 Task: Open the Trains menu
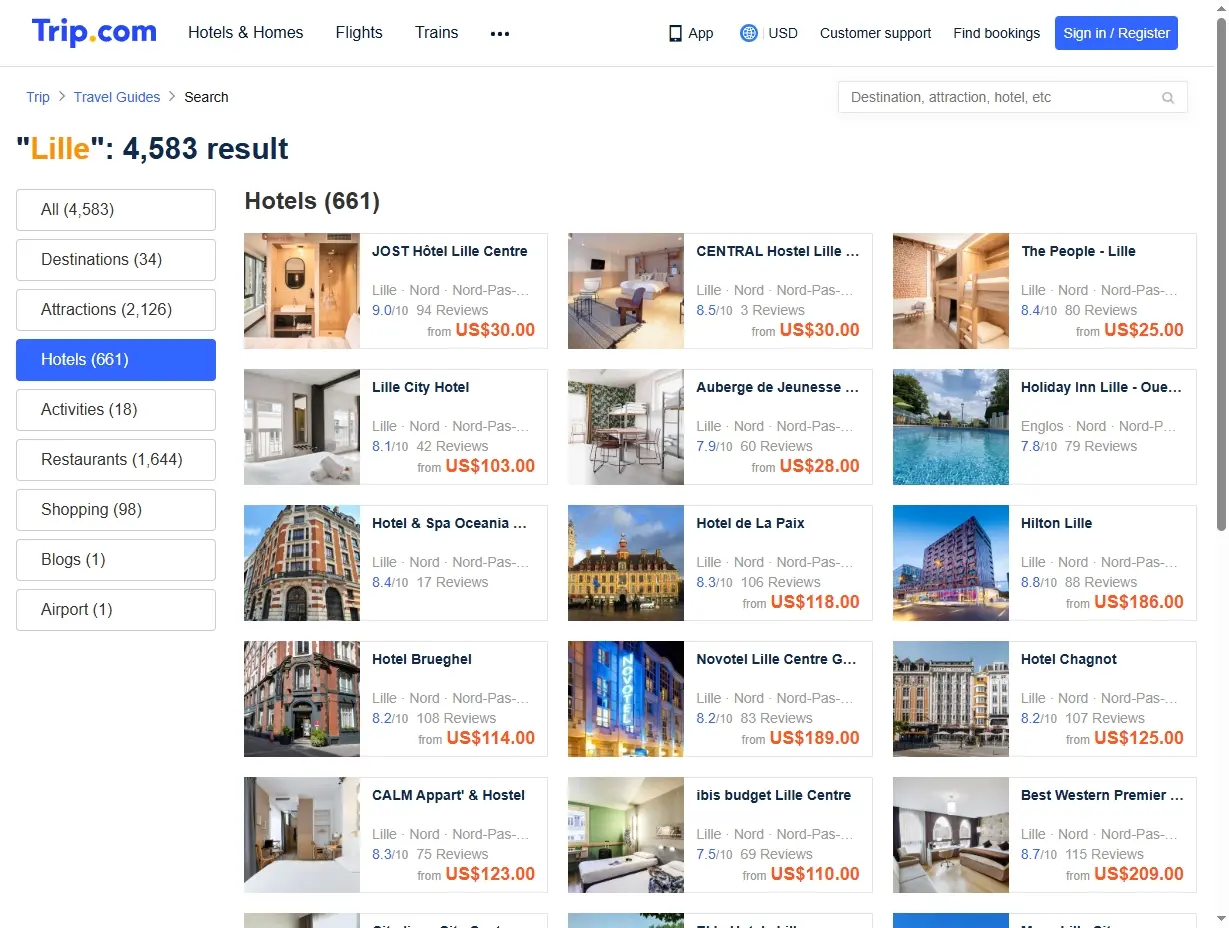point(437,32)
